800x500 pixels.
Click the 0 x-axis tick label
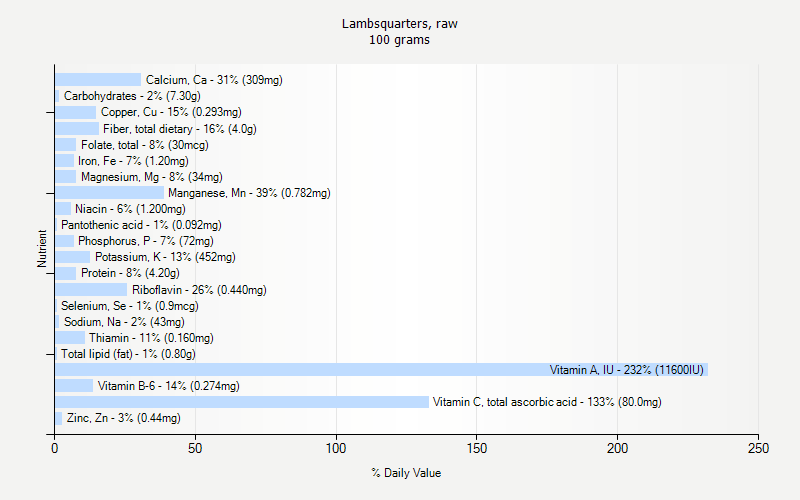[55, 448]
